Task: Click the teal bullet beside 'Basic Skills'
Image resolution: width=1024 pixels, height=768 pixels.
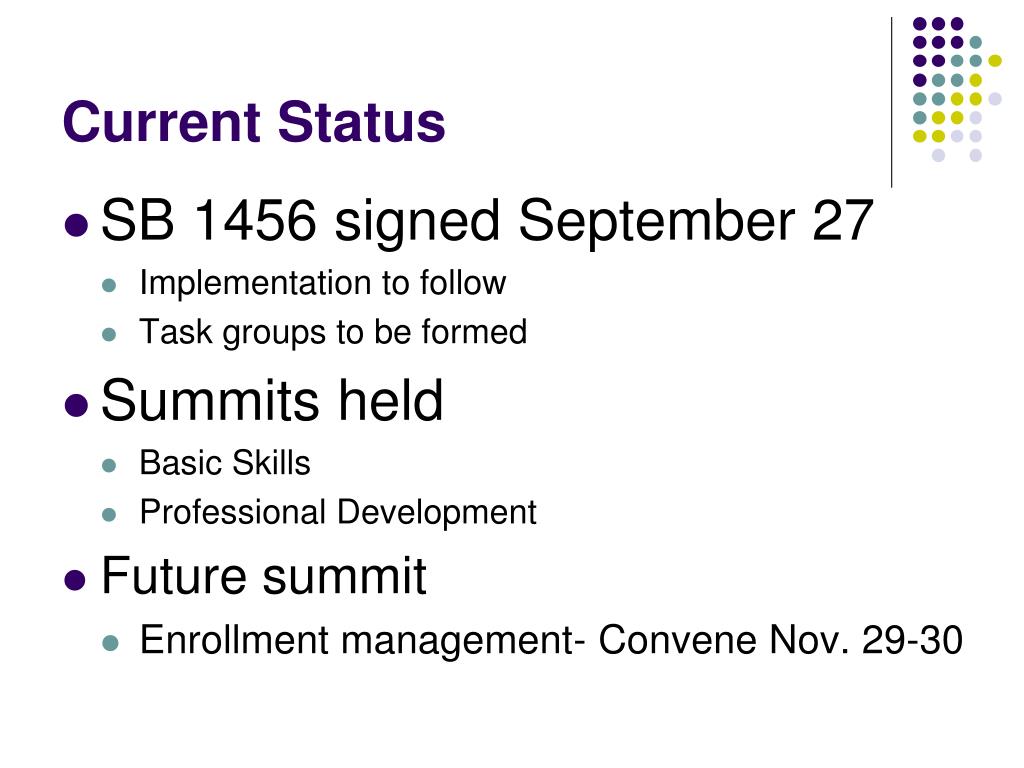Action: point(109,466)
